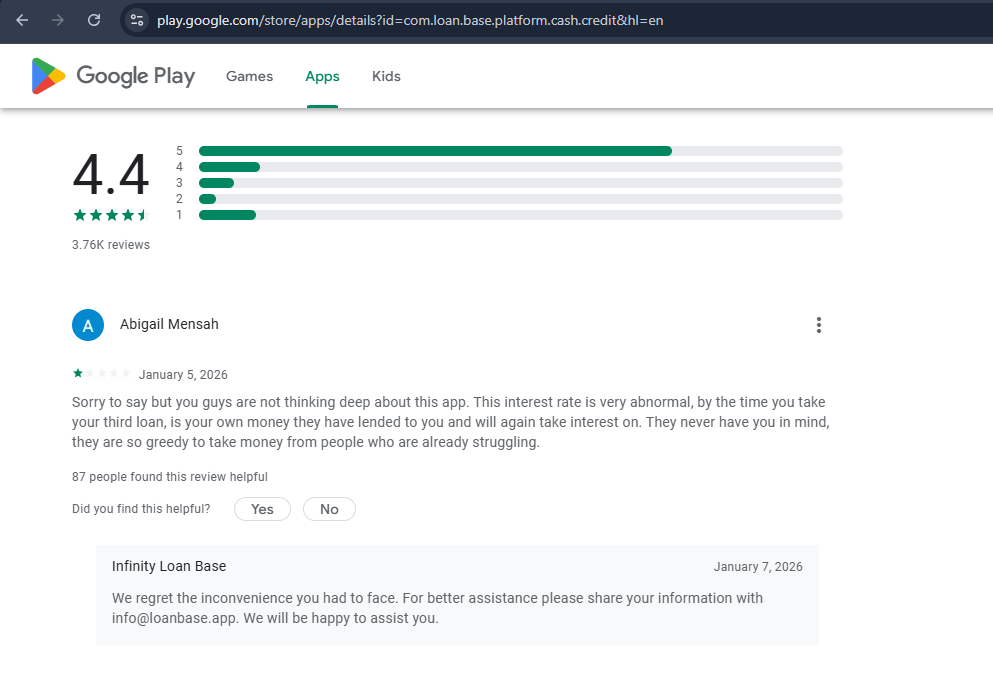This screenshot has width=993, height=673.
Task: Click the URL address bar
Action: pos(410,20)
